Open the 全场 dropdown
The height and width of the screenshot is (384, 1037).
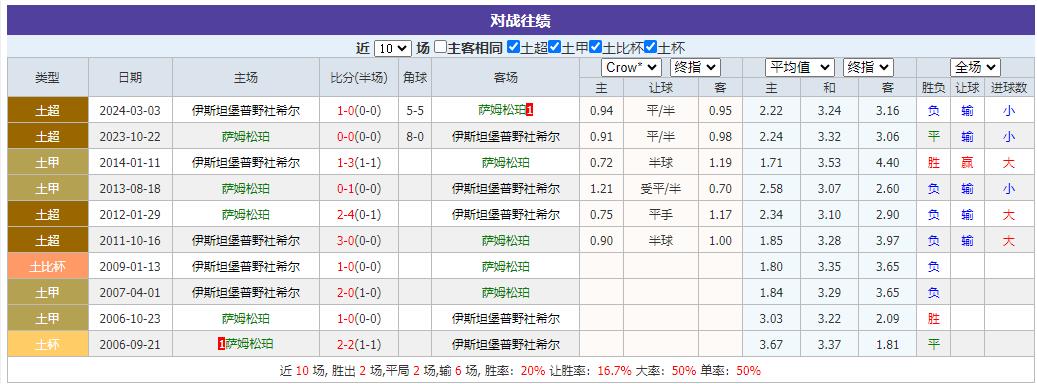click(x=975, y=67)
